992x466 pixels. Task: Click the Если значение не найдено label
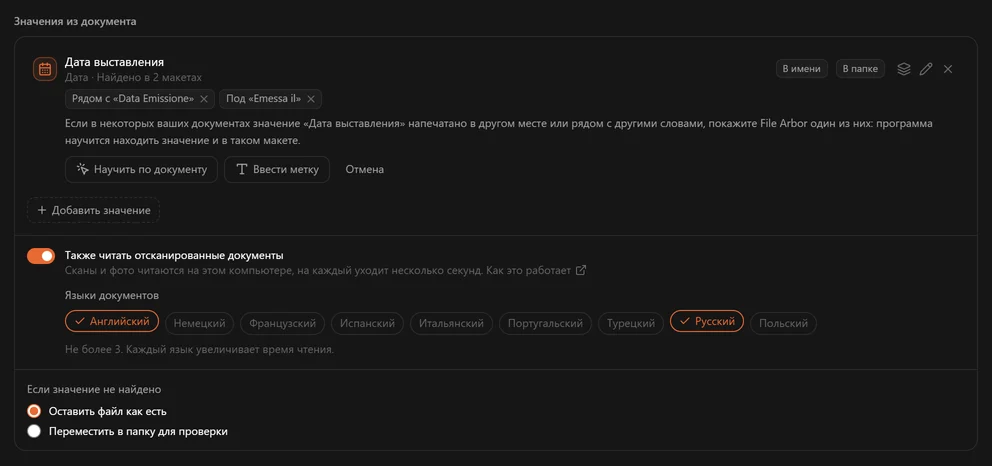(94, 389)
